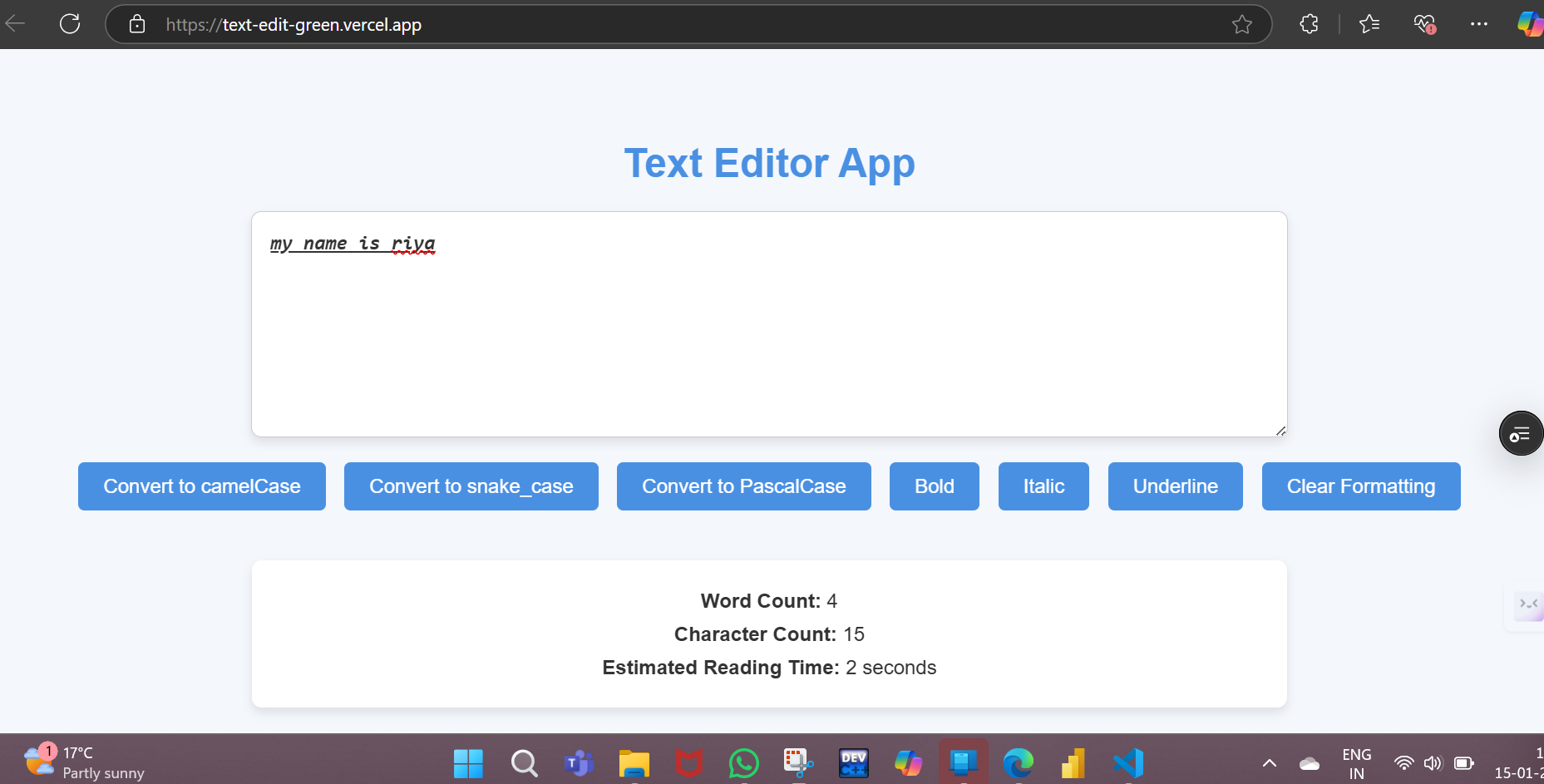
Task: Toggle Bold formatting on the text
Action: pyautogui.click(x=934, y=486)
